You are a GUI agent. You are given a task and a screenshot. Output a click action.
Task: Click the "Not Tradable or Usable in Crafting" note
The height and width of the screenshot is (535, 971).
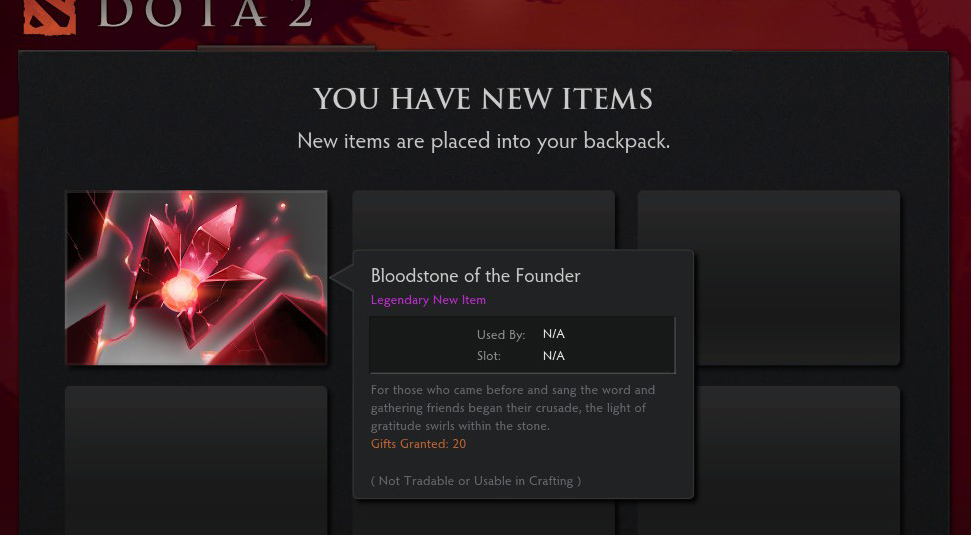(475, 481)
